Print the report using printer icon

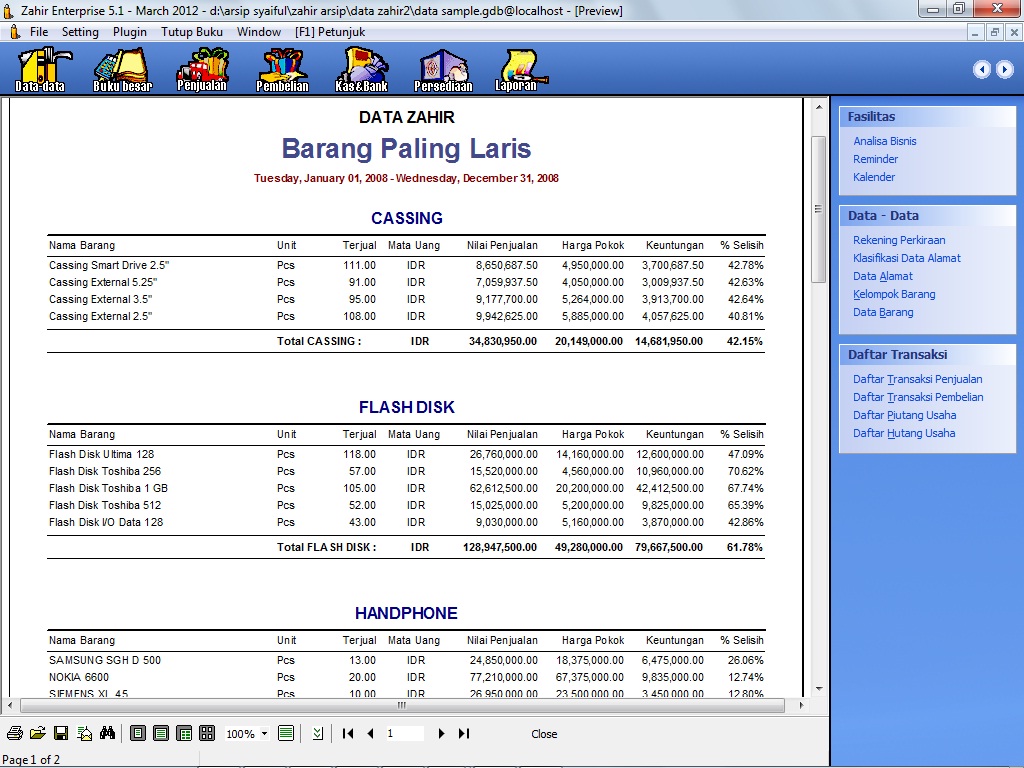[x=15, y=734]
